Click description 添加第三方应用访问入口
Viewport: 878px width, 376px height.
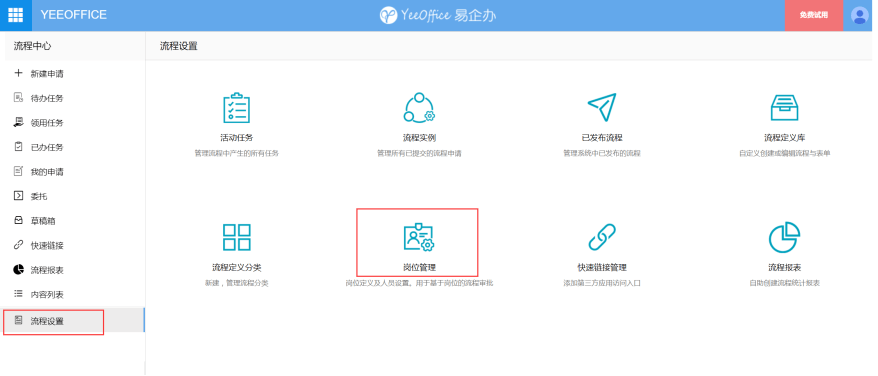(x=602, y=283)
